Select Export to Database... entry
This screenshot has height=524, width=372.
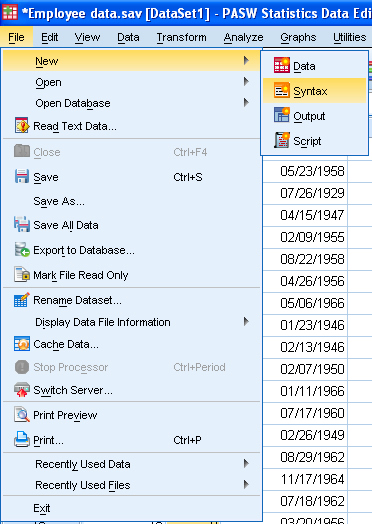pos(131,250)
